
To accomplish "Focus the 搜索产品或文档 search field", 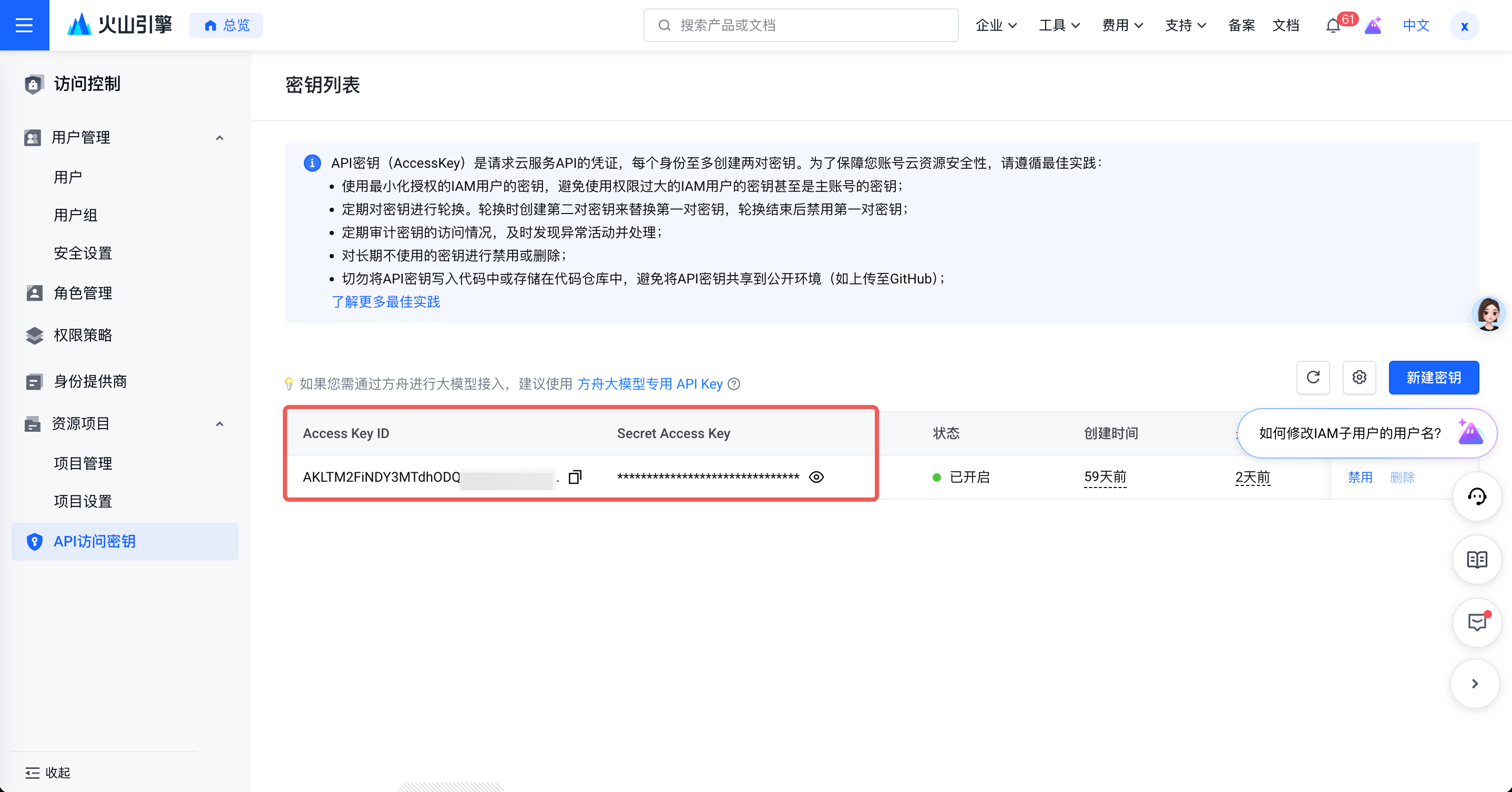I will point(801,25).
